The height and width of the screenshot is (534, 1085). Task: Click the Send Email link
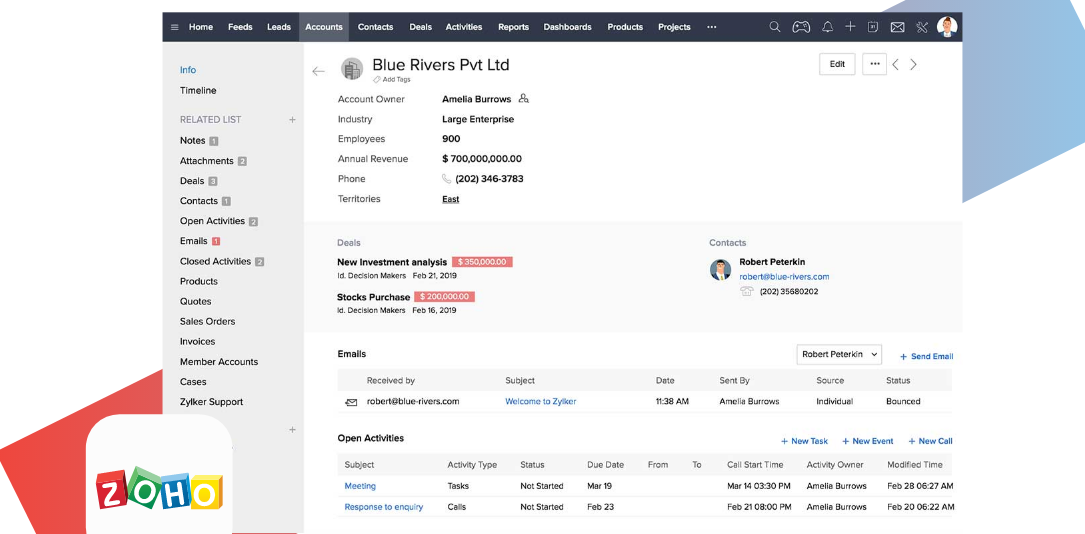pyautogui.click(x=927, y=356)
